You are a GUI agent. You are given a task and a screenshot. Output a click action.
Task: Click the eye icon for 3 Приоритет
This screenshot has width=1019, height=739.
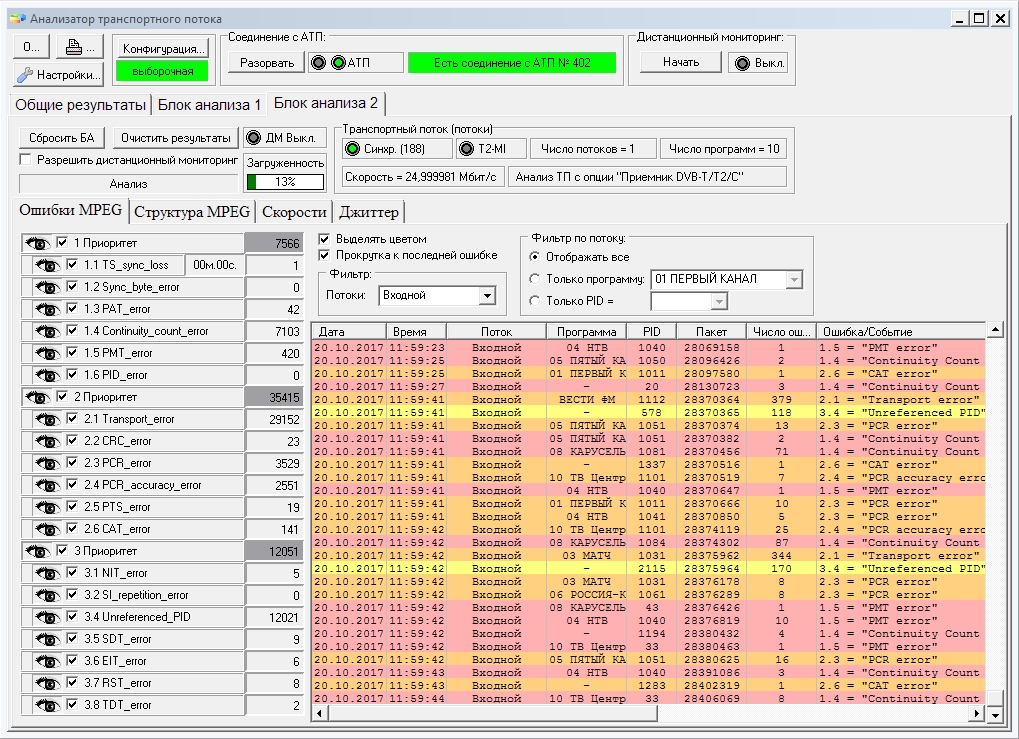click(x=37, y=551)
